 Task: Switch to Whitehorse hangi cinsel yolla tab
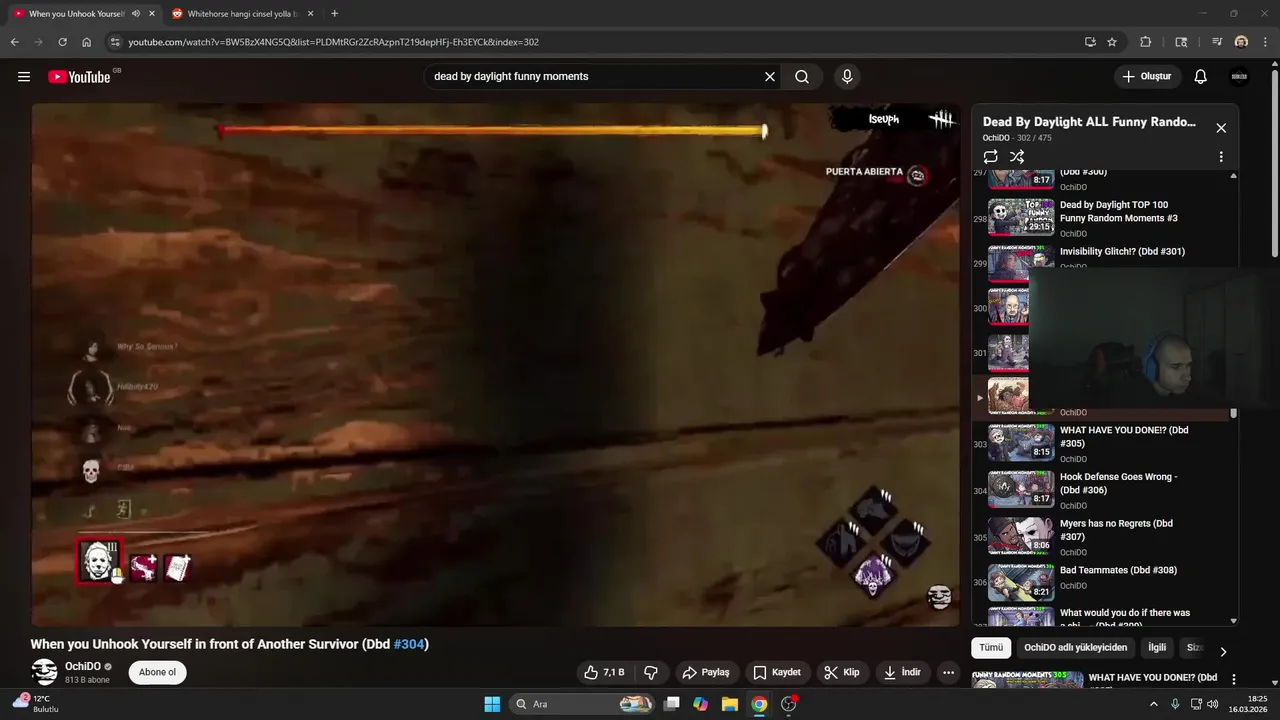click(x=241, y=14)
